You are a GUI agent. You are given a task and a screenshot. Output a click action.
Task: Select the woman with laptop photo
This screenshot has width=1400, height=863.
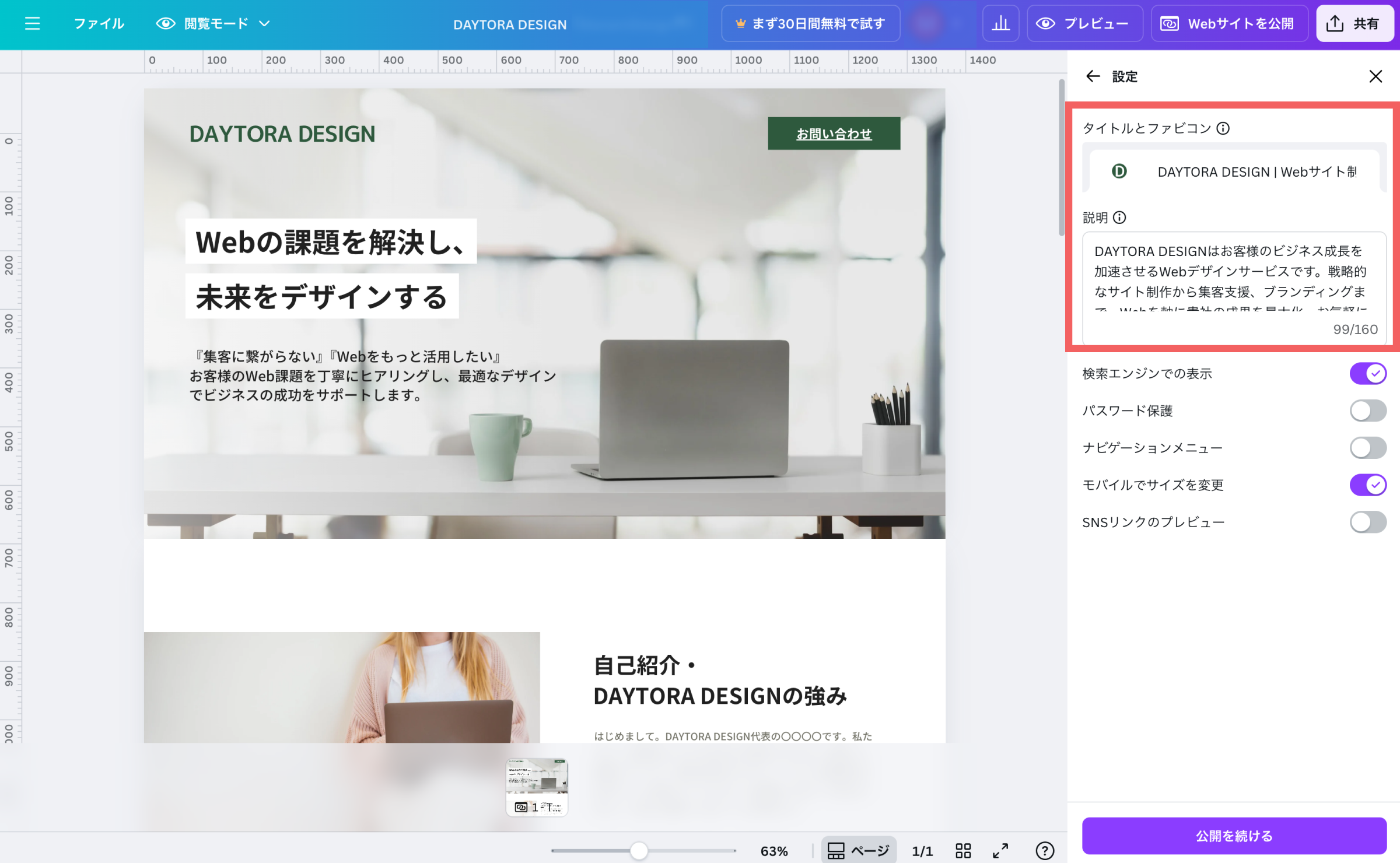(x=342, y=687)
